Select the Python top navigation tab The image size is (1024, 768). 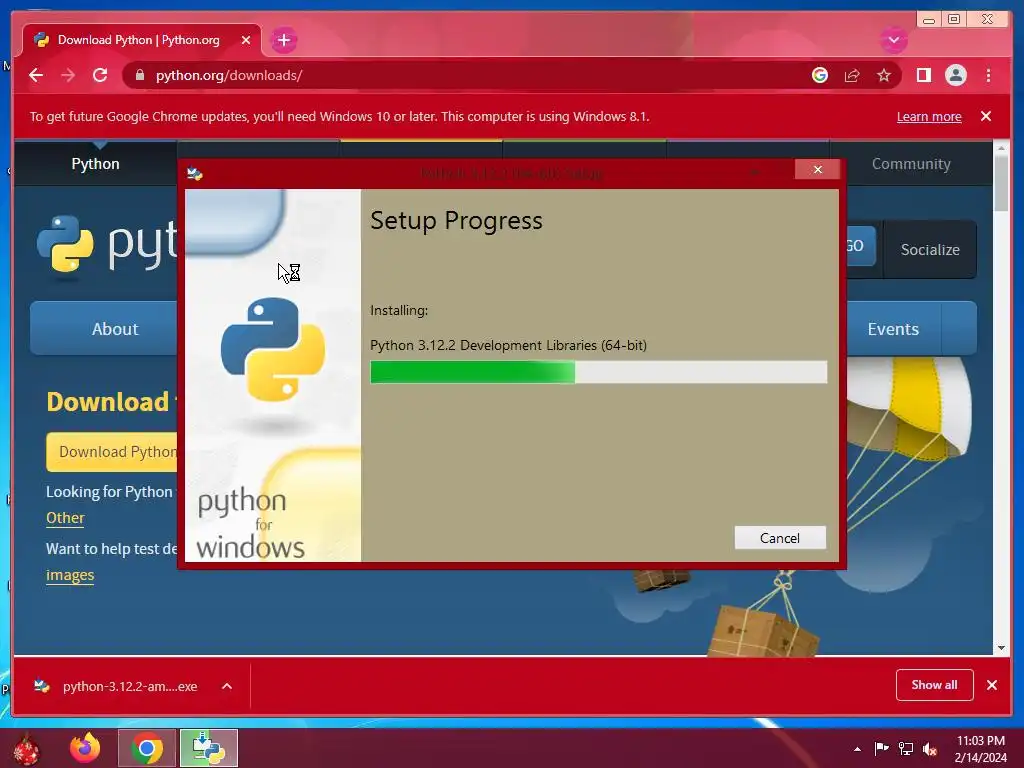(95, 164)
